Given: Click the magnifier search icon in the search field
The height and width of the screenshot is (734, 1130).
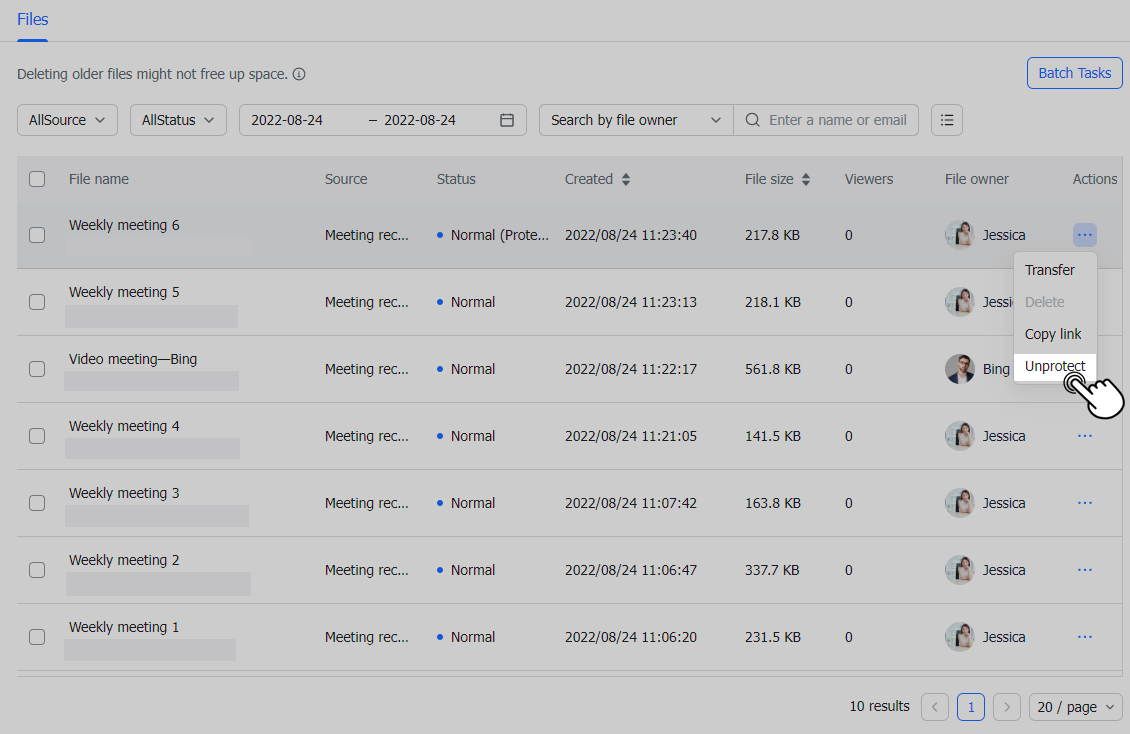Looking at the screenshot, I should tap(752, 119).
